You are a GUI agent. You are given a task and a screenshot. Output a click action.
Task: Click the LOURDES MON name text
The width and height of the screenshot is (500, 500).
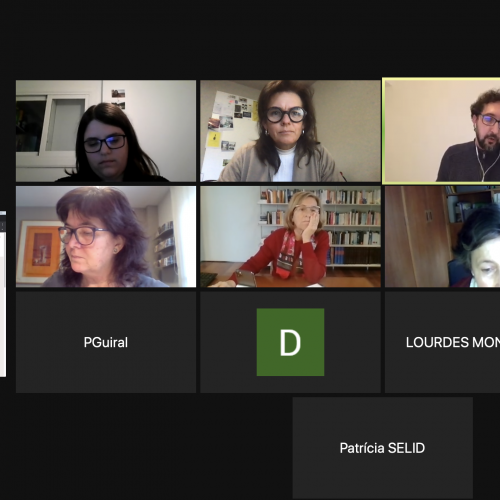[453, 342]
